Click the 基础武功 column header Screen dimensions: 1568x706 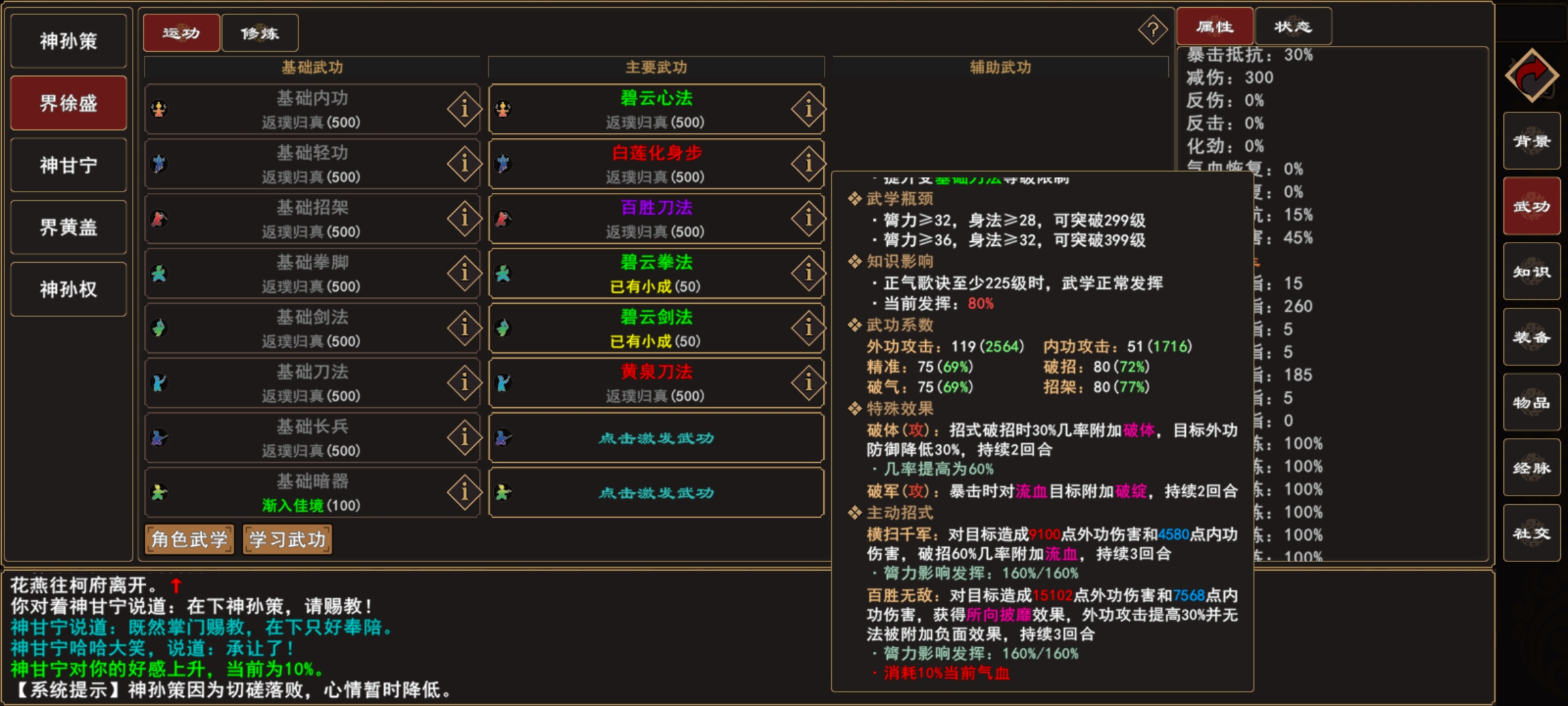pyautogui.click(x=312, y=67)
